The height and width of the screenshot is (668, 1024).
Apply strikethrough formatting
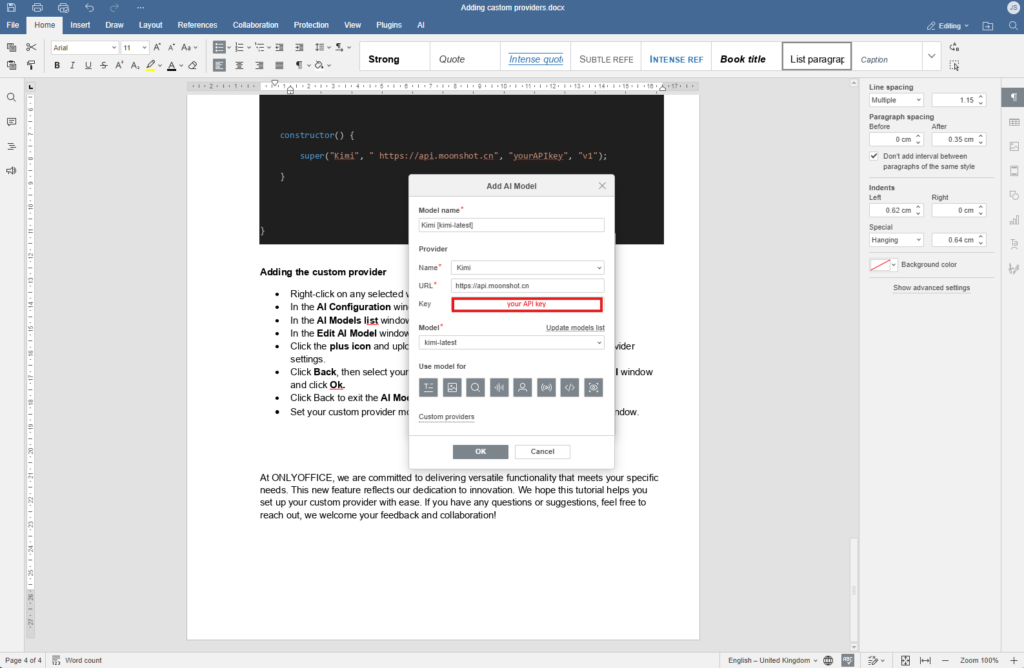click(x=104, y=65)
